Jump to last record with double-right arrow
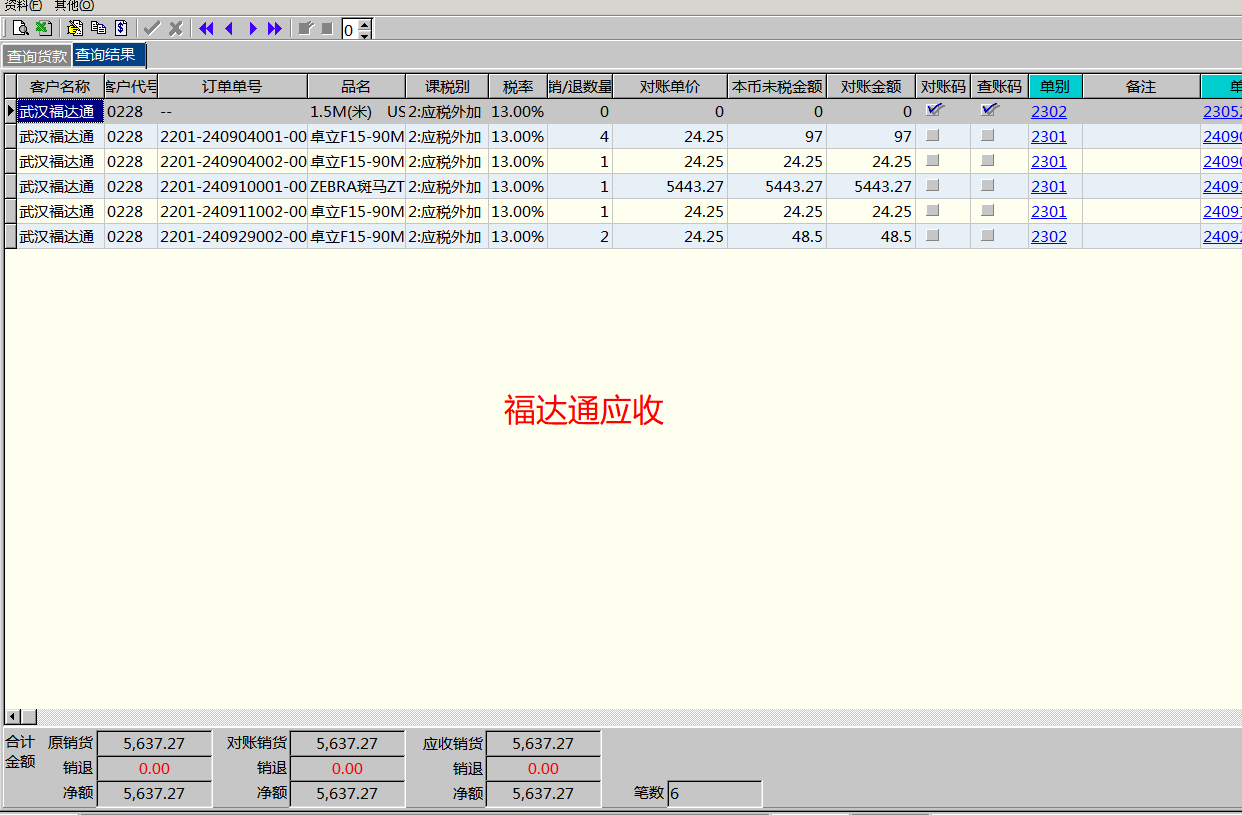The width and height of the screenshot is (1242, 815). (x=275, y=29)
